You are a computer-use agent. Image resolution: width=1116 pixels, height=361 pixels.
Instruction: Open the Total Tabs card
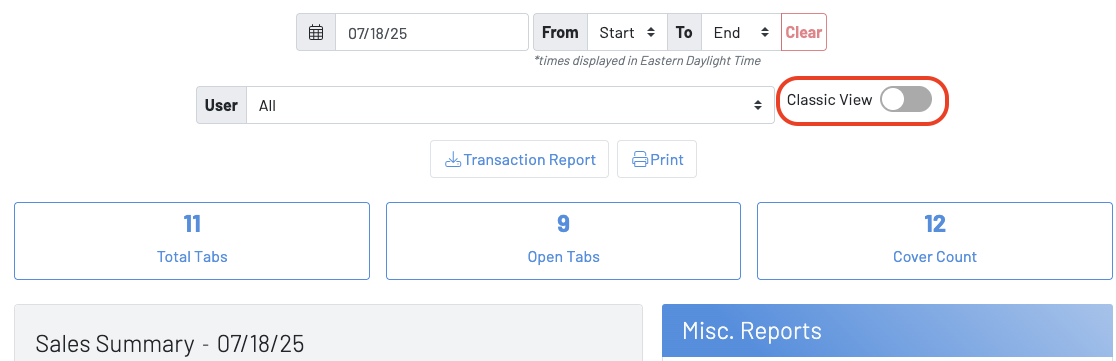tap(192, 241)
